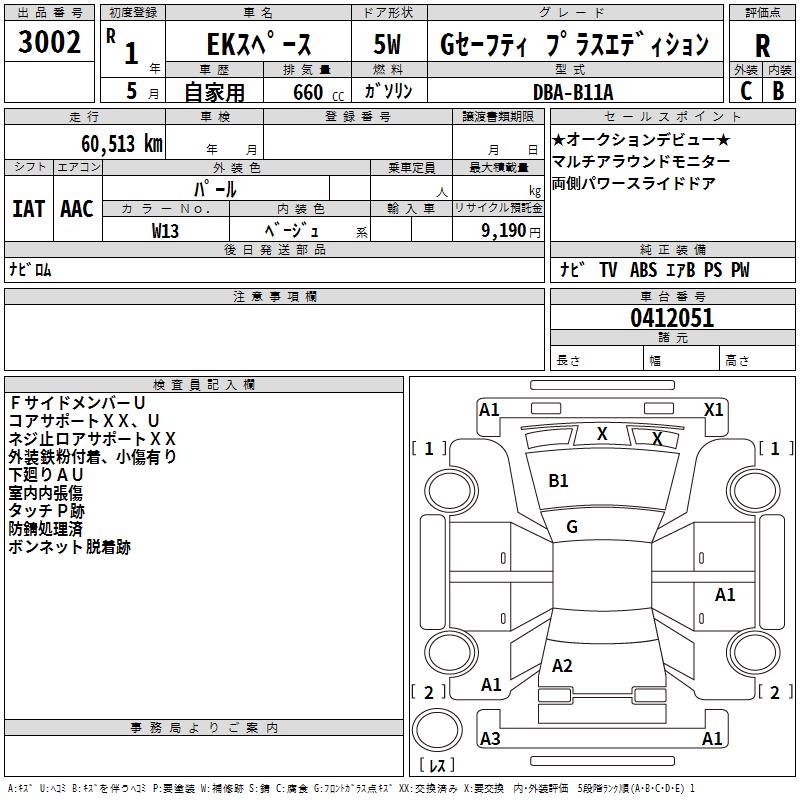The height and width of the screenshot is (800, 800).
Task: Click the マルチアラウンドモニター sales point
Action: [x=641, y=161]
